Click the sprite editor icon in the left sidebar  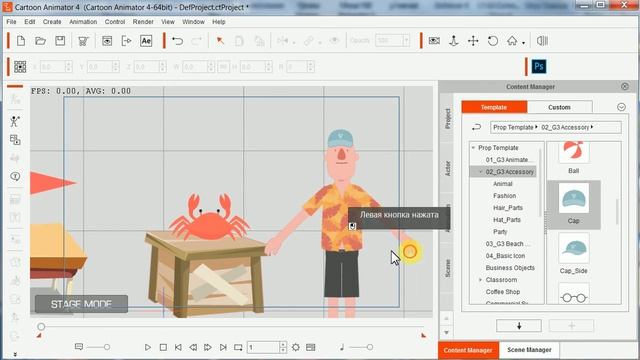tap(15, 140)
